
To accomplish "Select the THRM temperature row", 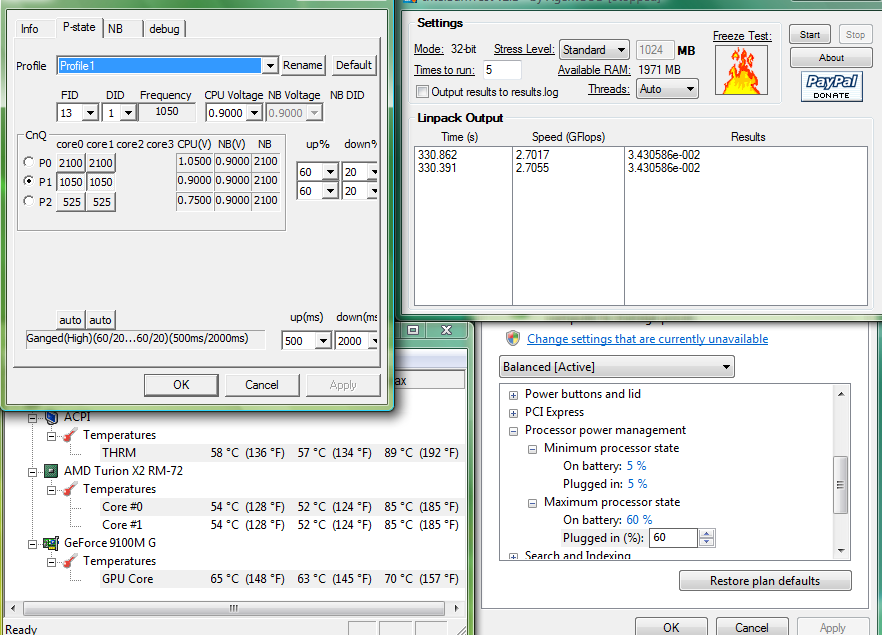I will pos(280,453).
